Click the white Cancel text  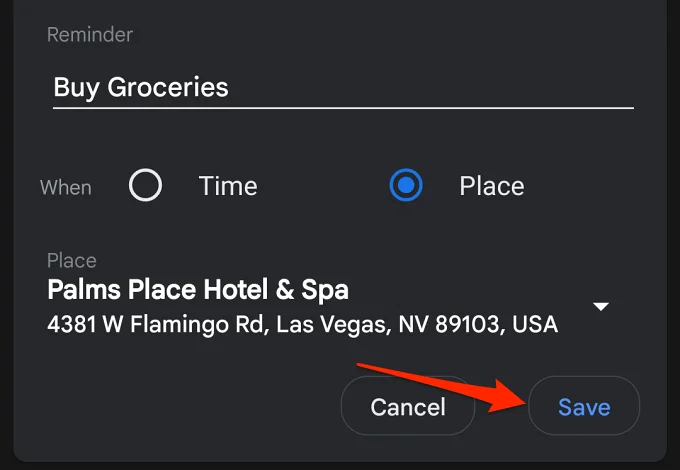click(x=408, y=407)
